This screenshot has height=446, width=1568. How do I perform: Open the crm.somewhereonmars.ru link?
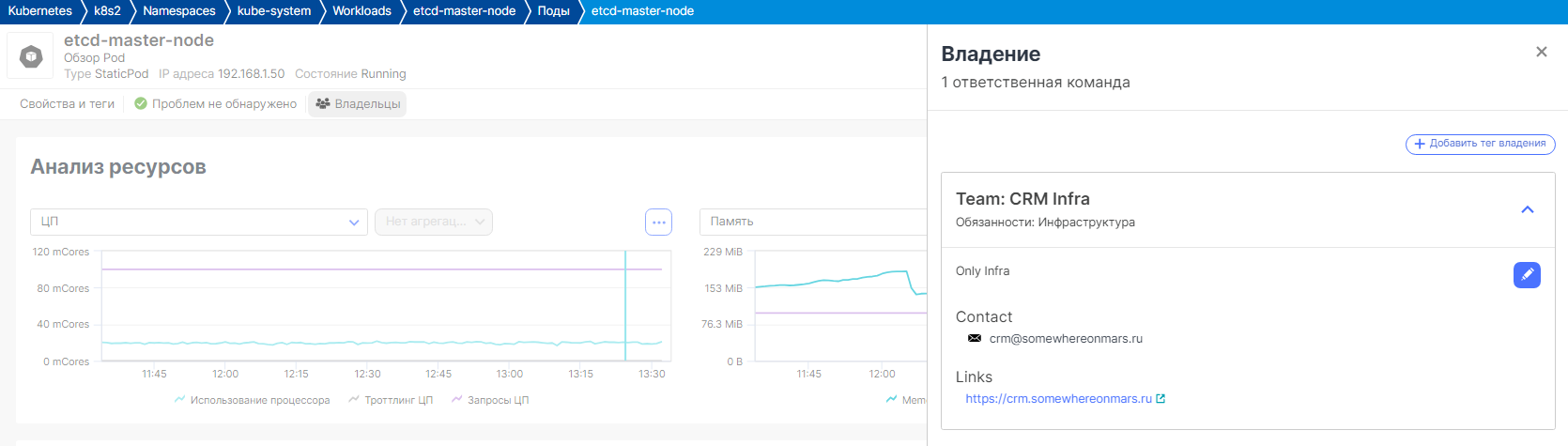(x=1058, y=399)
